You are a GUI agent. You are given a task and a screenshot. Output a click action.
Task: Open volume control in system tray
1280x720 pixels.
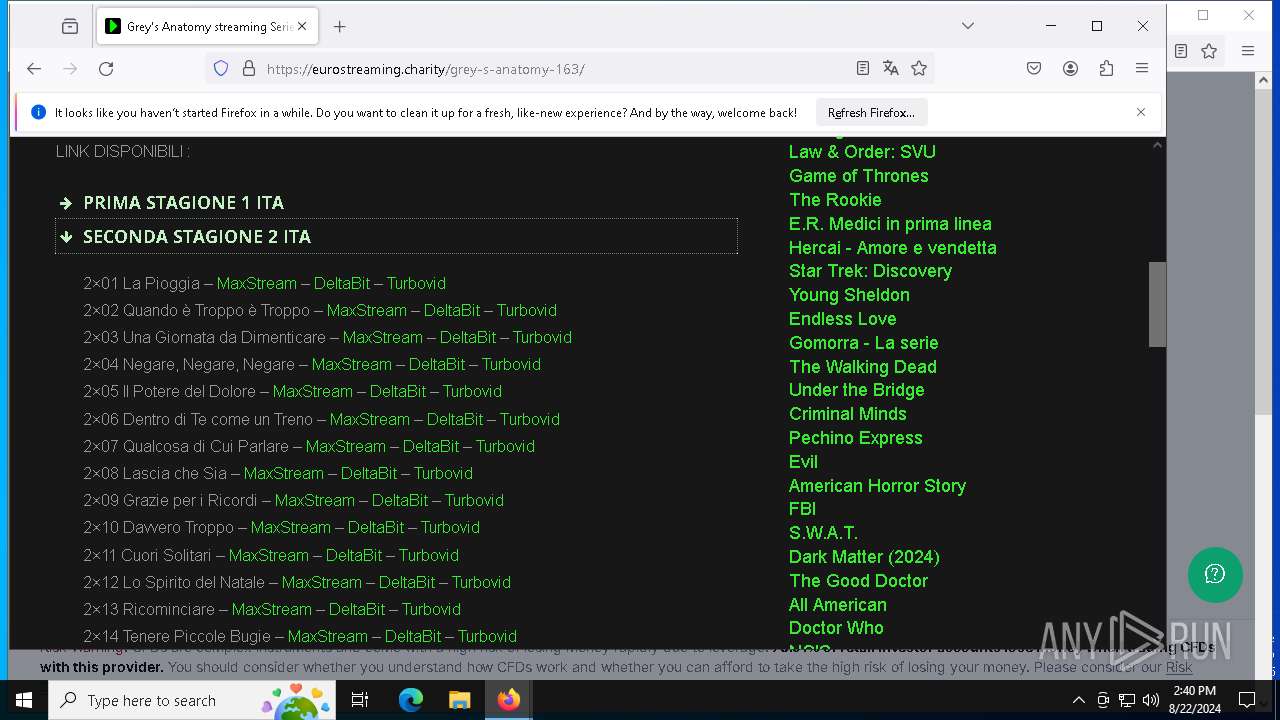tap(1151, 700)
